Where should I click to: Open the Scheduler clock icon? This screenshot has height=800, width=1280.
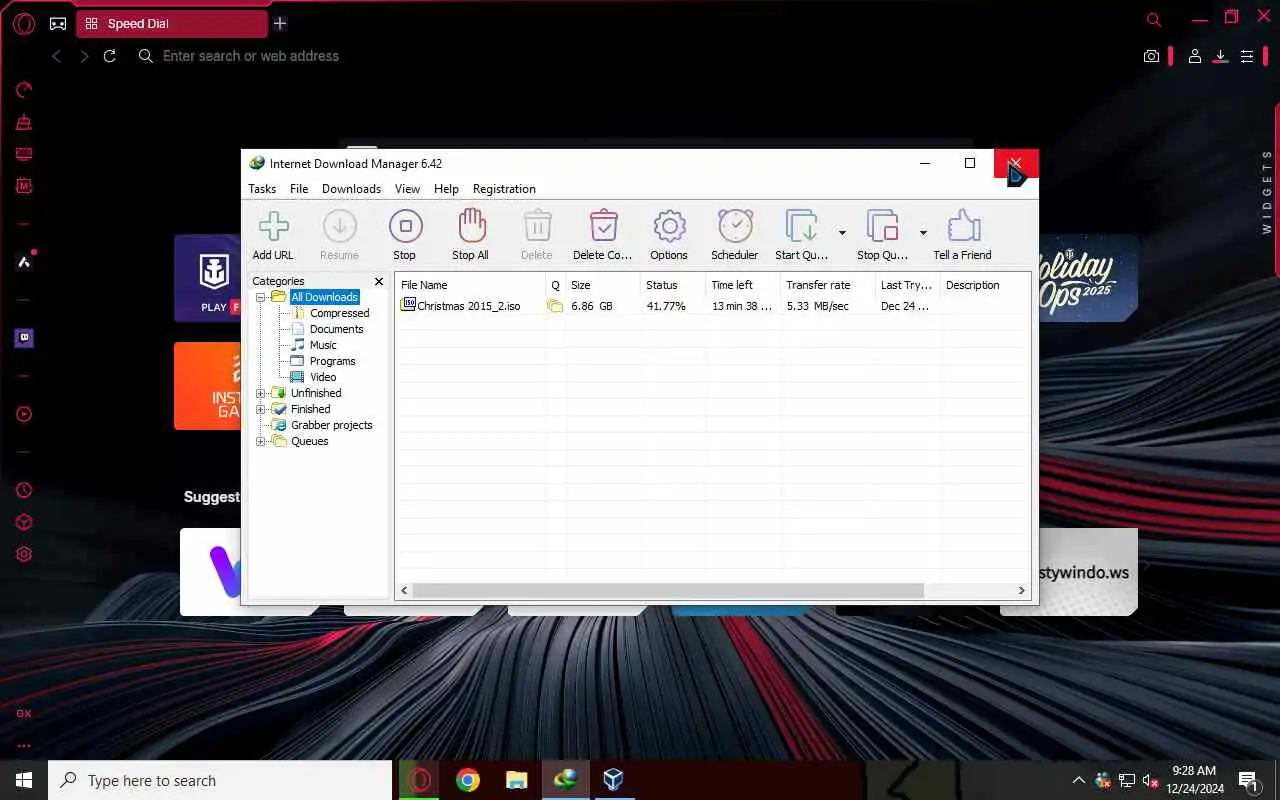pyautogui.click(x=735, y=227)
